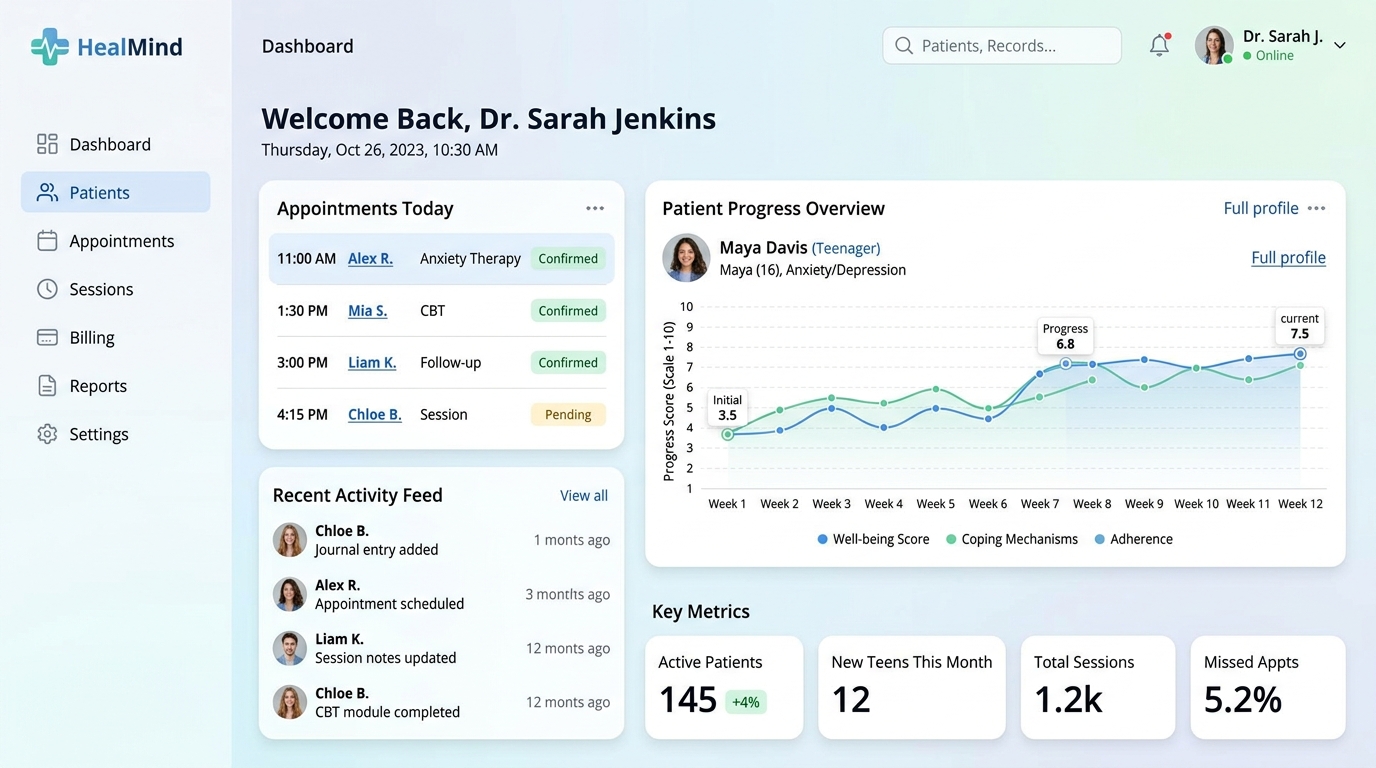
Task: Click the Missed Appts 5.2% card
Action: (1267, 688)
